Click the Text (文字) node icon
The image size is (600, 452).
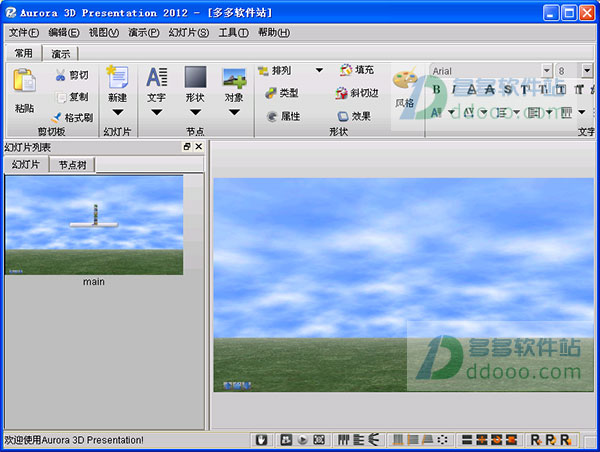coord(157,77)
